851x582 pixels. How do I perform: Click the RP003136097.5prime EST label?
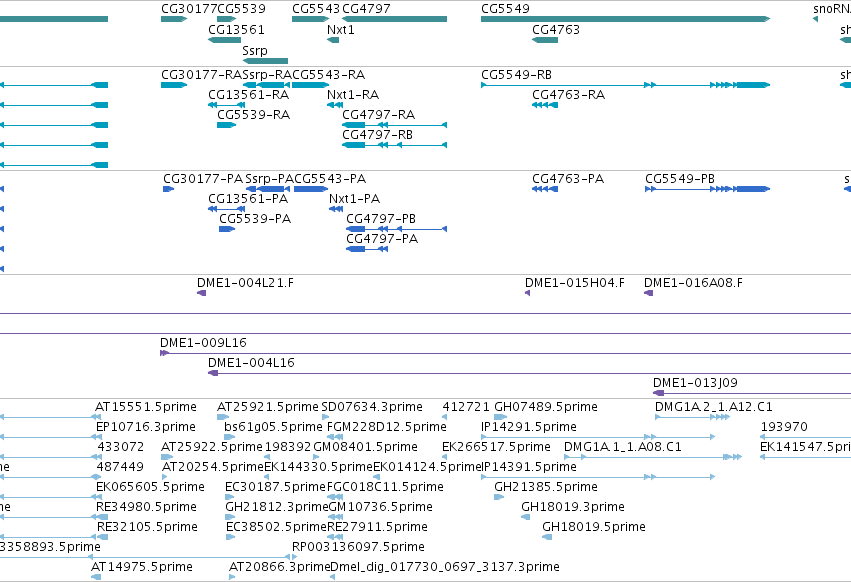click(x=358, y=547)
